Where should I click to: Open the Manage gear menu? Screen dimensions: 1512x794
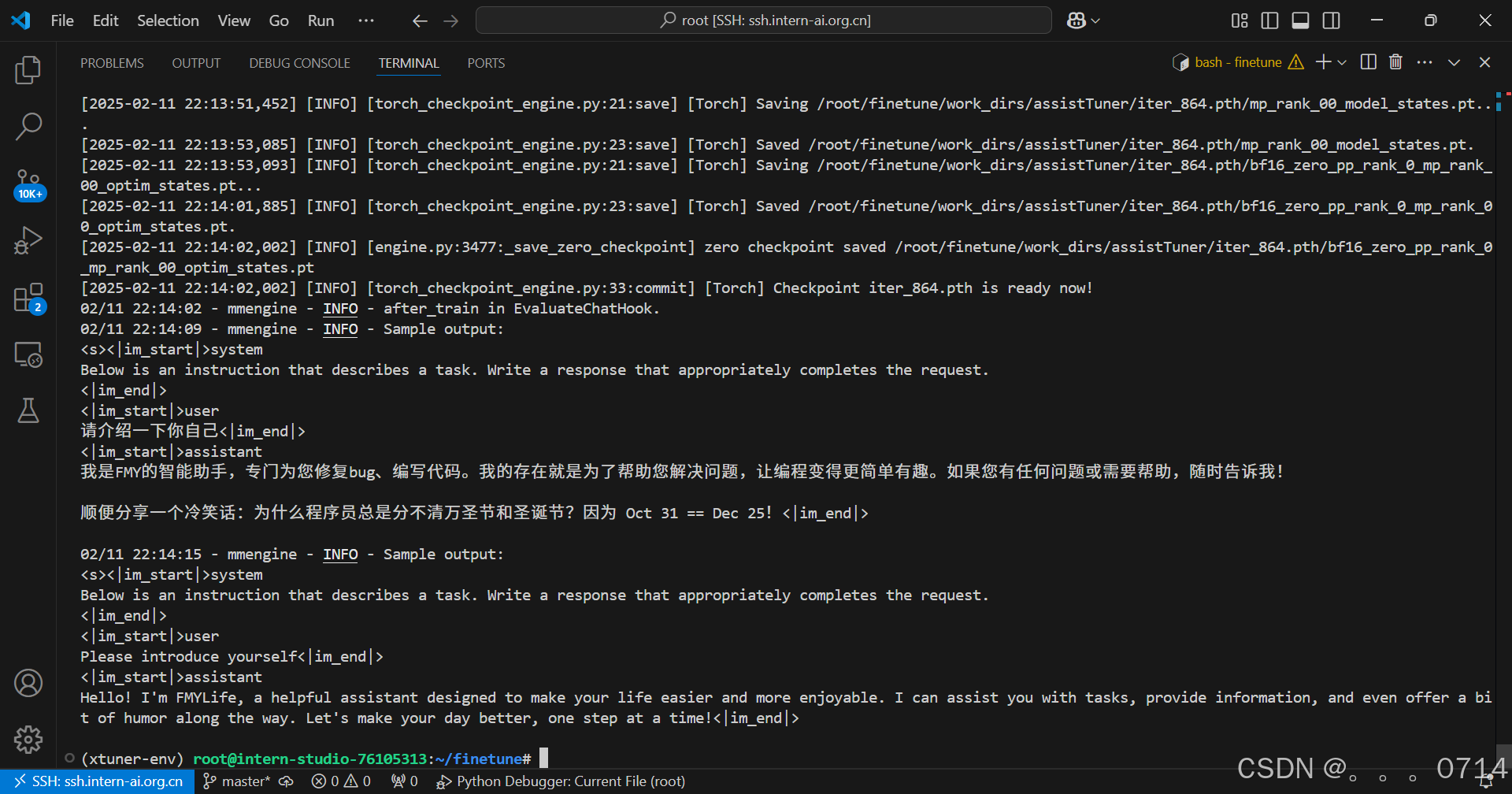28,739
